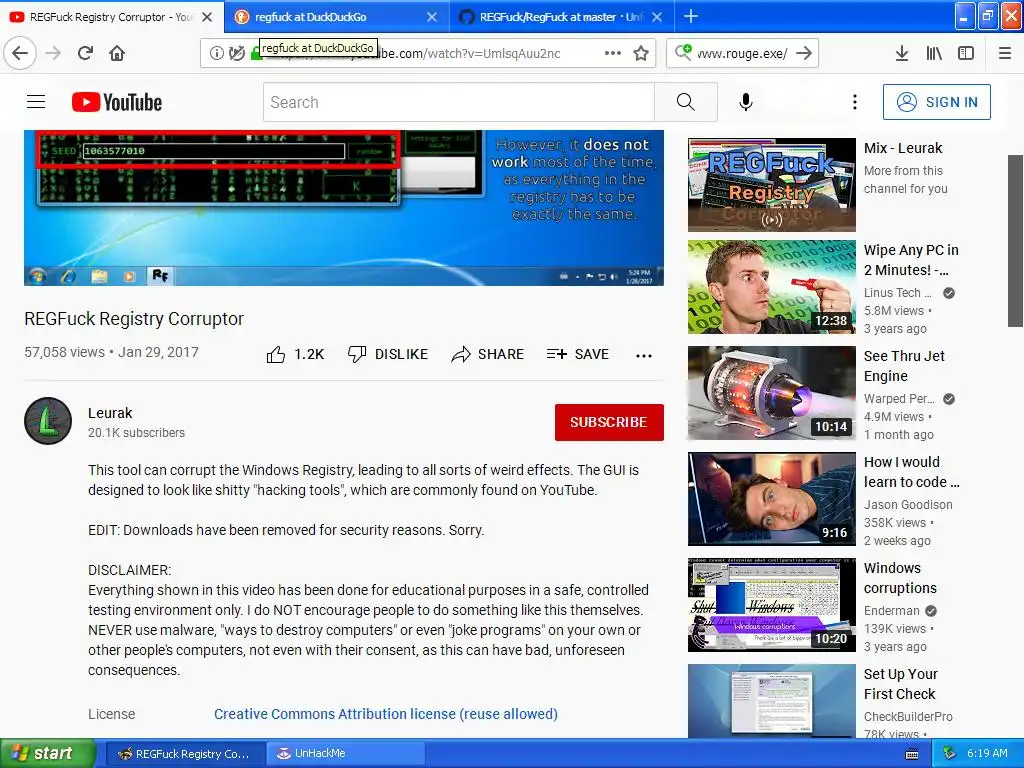Go back with the browser back arrow
The image size is (1024, 768).
point(20,53)
